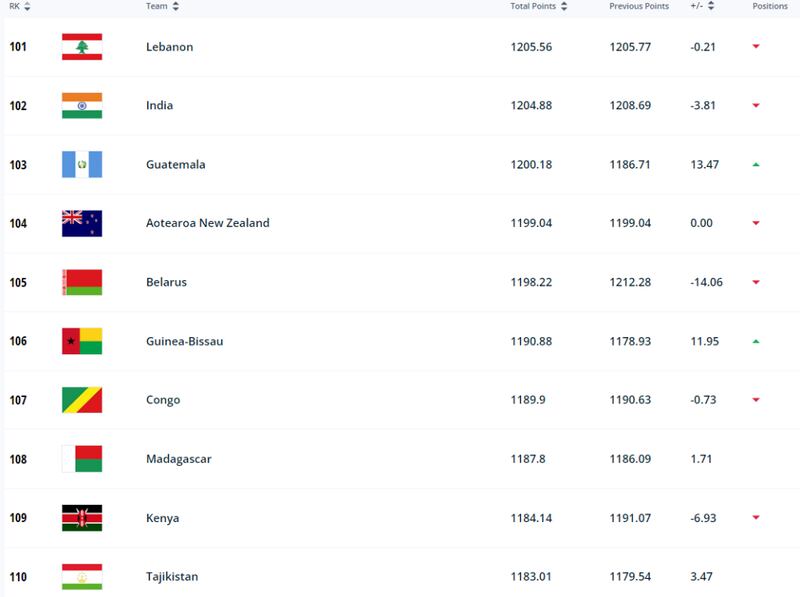Click Belarus's red down position arrow
This screenshot has width=800, height=597.
click(756, 282)
